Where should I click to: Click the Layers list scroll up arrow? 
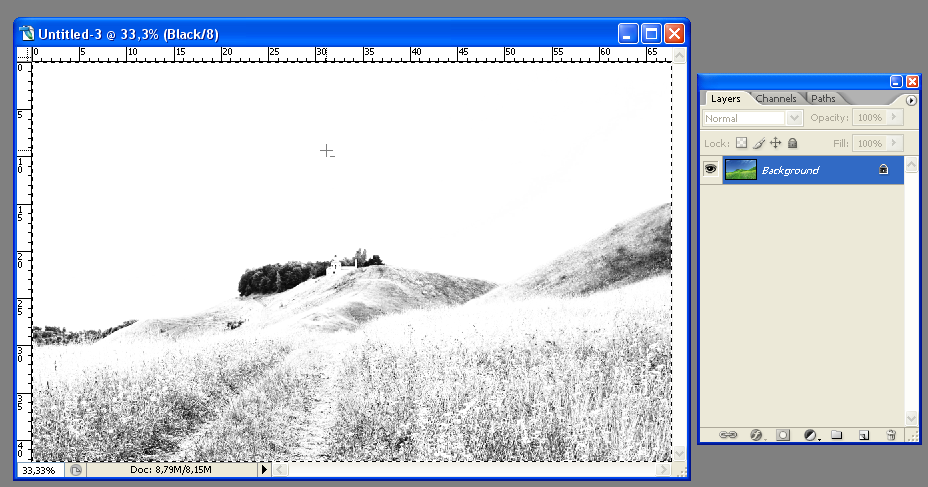[x=911, y=165]
